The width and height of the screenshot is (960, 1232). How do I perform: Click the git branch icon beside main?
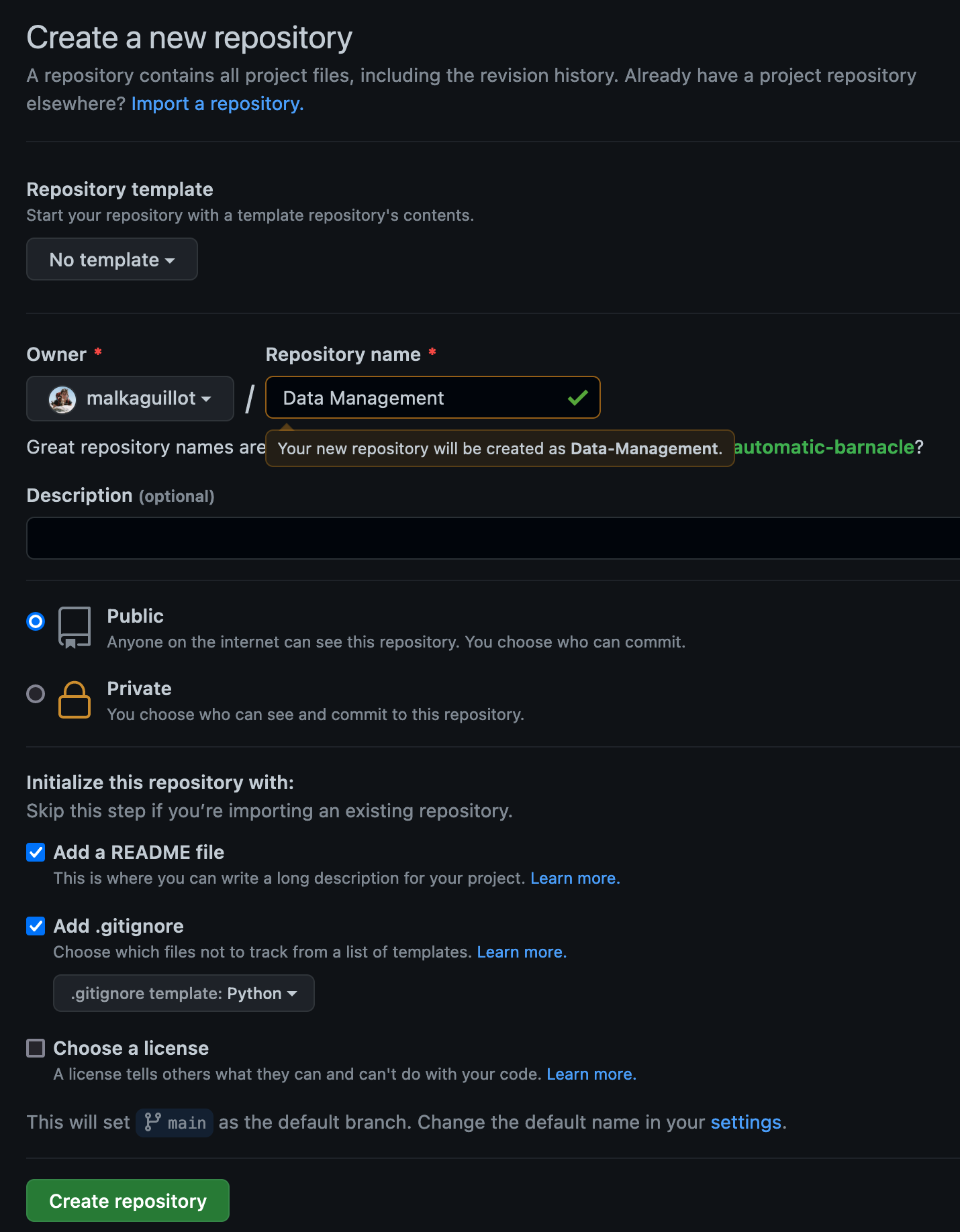153,1123
